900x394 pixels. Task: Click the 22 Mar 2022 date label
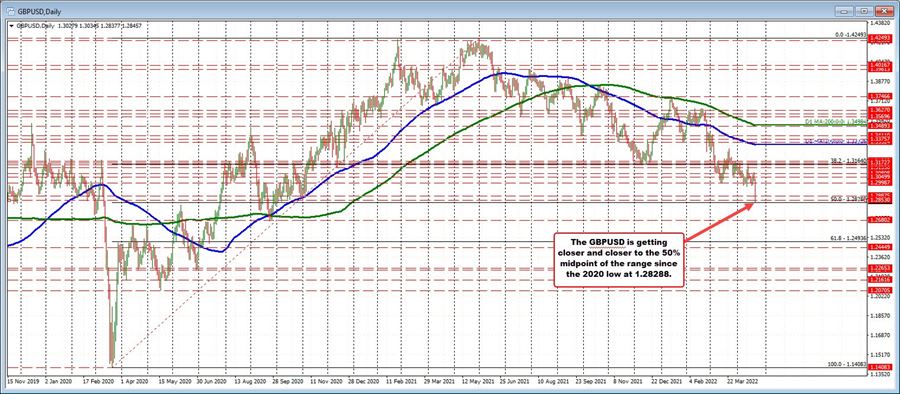pyautogui.click(x=742, y=380)
